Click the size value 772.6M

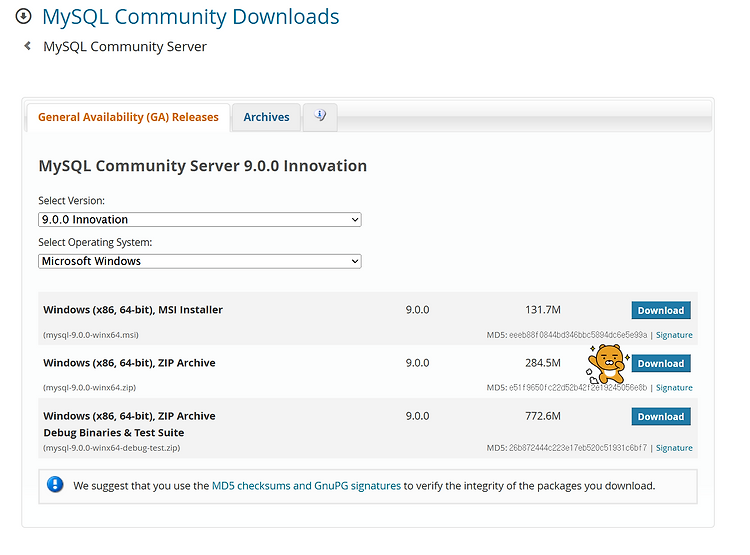click(x=543, y=416)
